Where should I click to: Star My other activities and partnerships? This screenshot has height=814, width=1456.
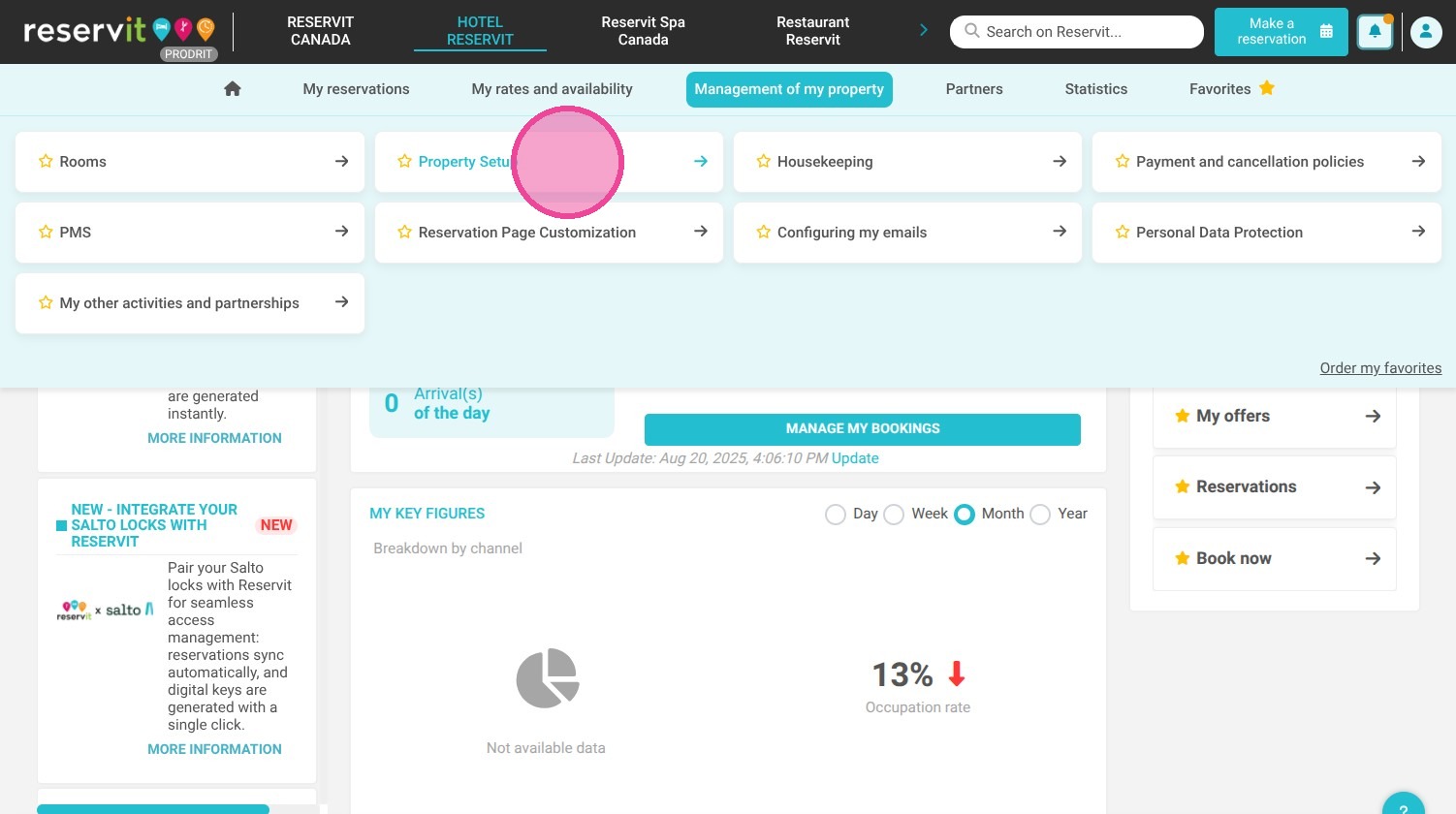coord(46,303)
